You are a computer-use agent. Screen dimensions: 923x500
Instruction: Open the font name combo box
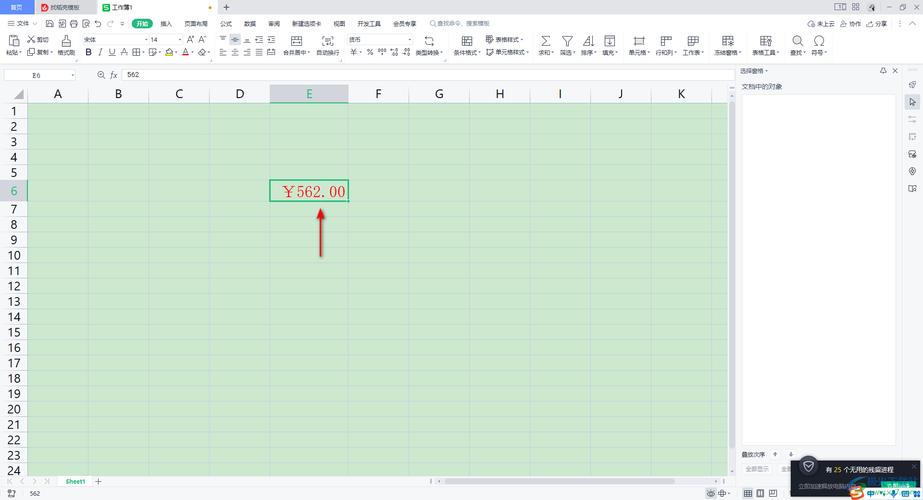tap(115, 39)
